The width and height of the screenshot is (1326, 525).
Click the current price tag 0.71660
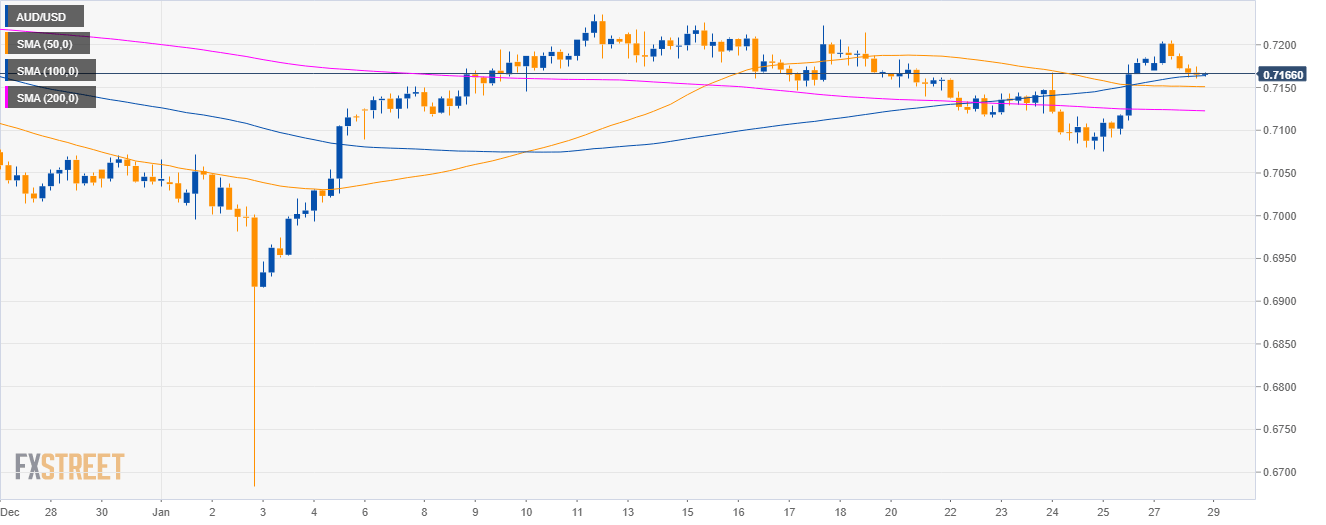click(1286, 74)
